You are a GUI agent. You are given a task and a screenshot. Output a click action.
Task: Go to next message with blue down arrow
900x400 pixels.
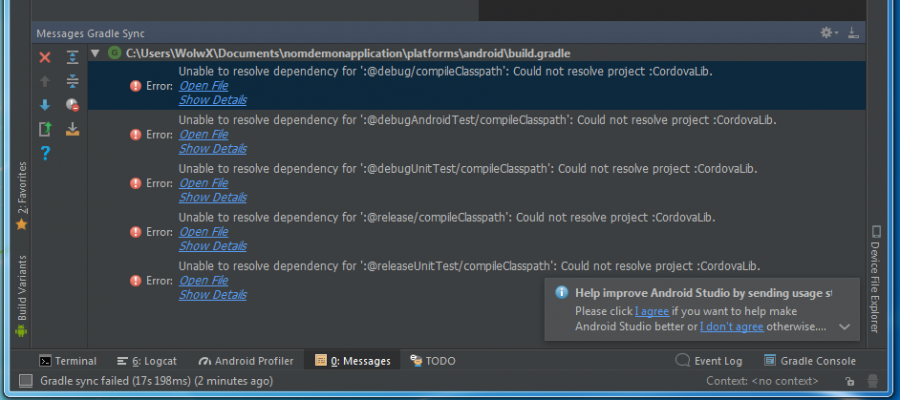click(45, 105)
